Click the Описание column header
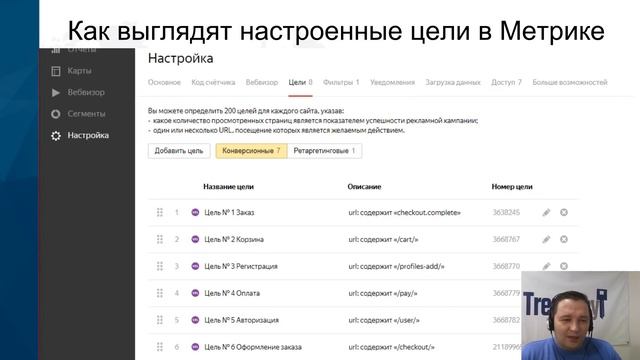Image resolution: width=640 pixels, height=360 pixels. pyautogui.click(x=364, y=187)
